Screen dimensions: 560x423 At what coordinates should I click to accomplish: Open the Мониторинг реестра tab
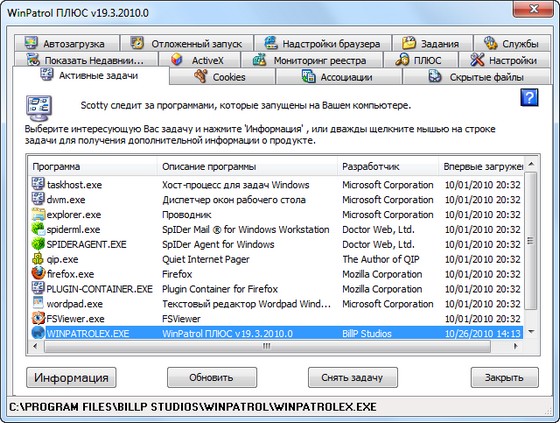[x=312, y=60]
